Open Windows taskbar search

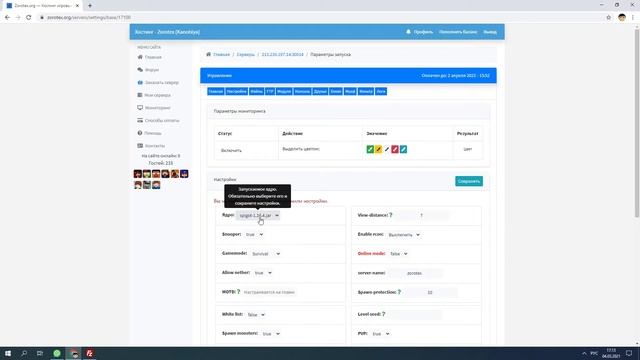pyautogui.click(x=24, y=353)
